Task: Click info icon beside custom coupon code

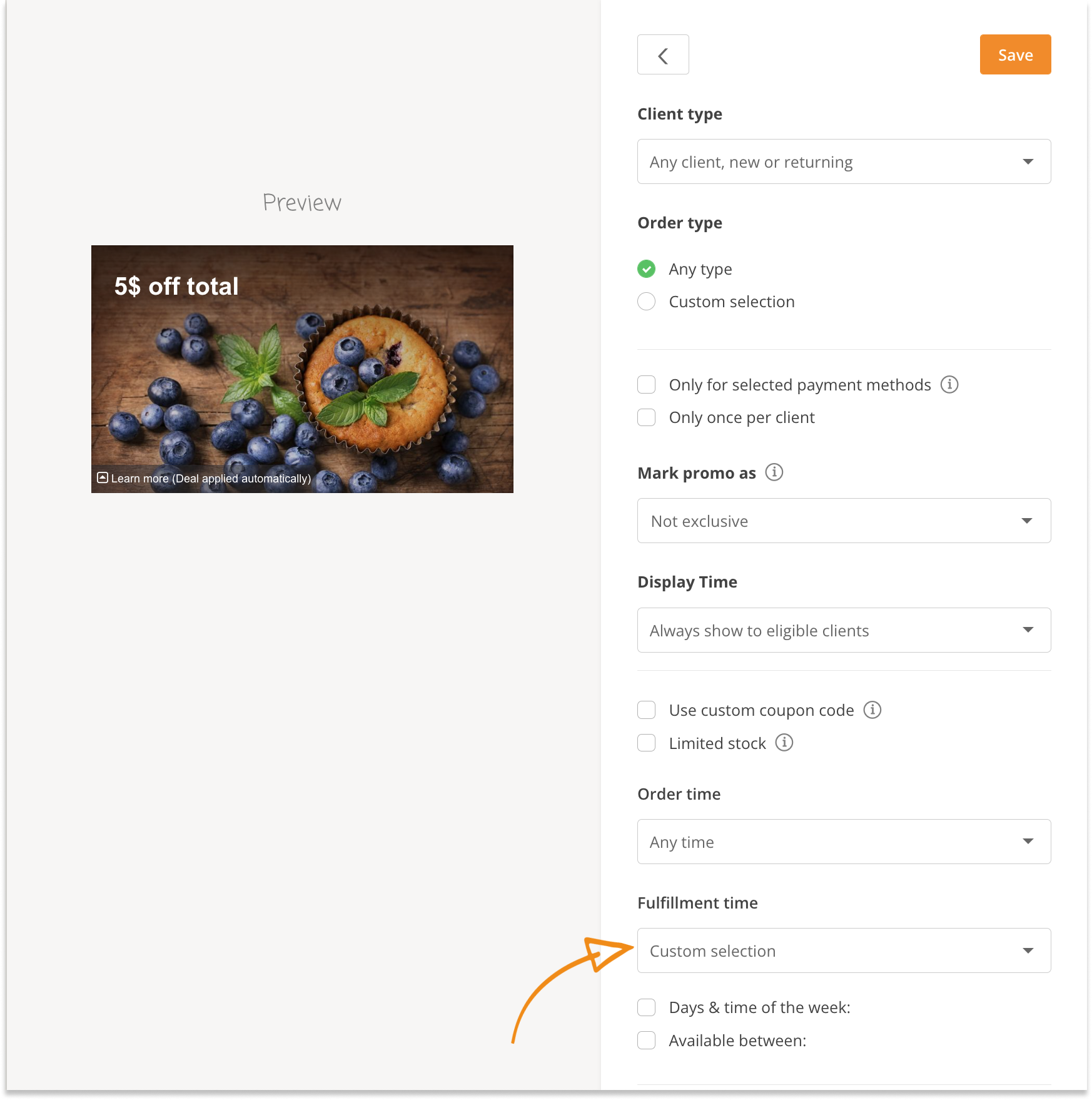Action: click(x=872, y=710)
